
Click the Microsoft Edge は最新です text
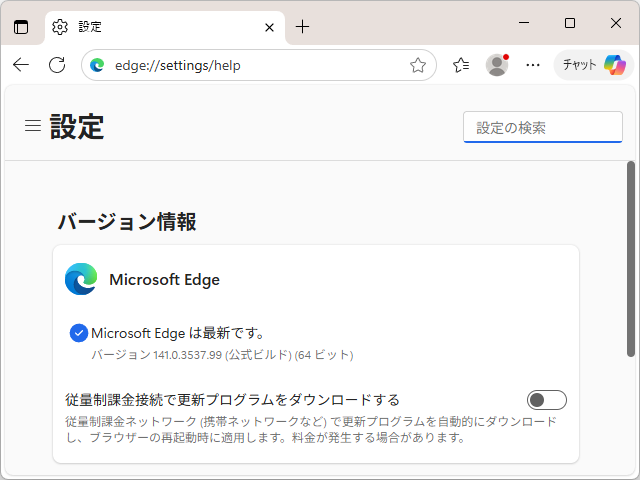point(178,333)
